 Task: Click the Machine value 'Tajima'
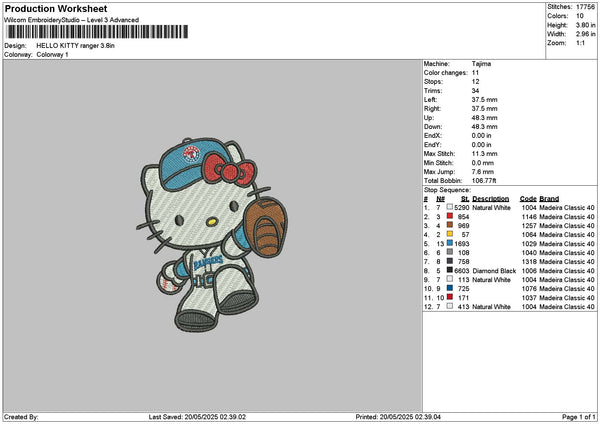click(481, 64)
